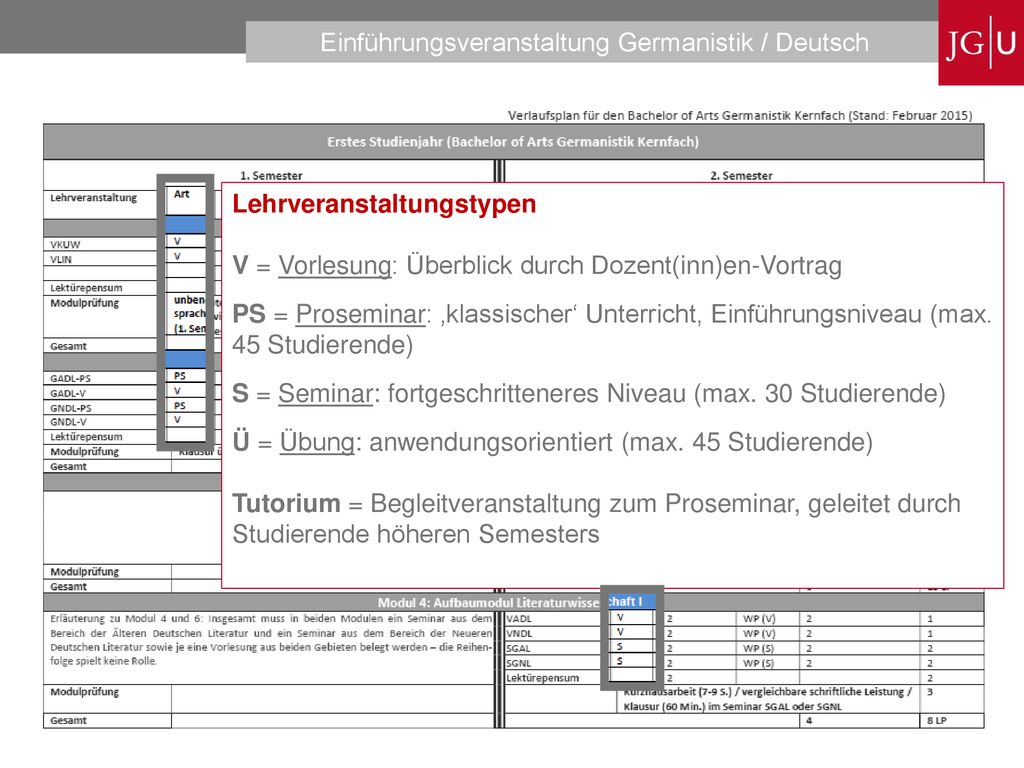
Task: Click the 'Erstes Studienjahr' table header
Action: click(513, 142)
